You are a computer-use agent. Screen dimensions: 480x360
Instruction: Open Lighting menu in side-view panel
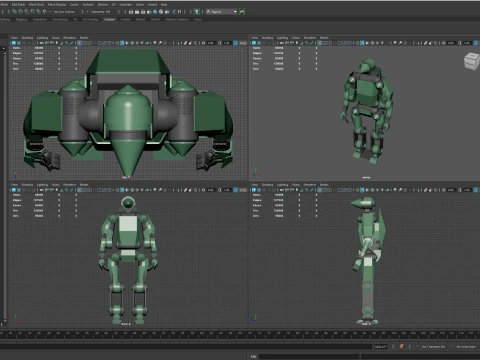[x=282, y=185]
